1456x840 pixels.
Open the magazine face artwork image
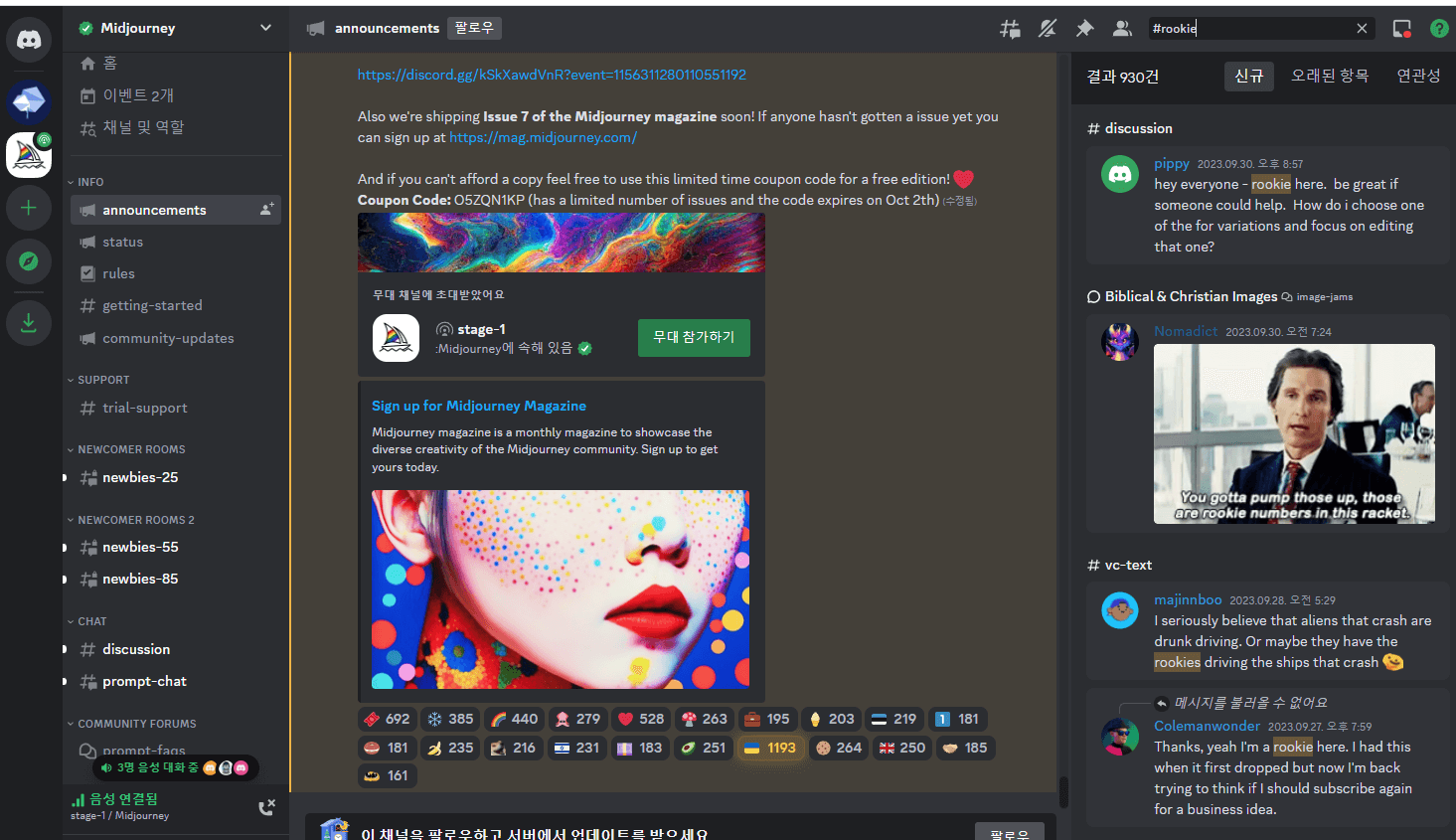(x=561, y=589)
